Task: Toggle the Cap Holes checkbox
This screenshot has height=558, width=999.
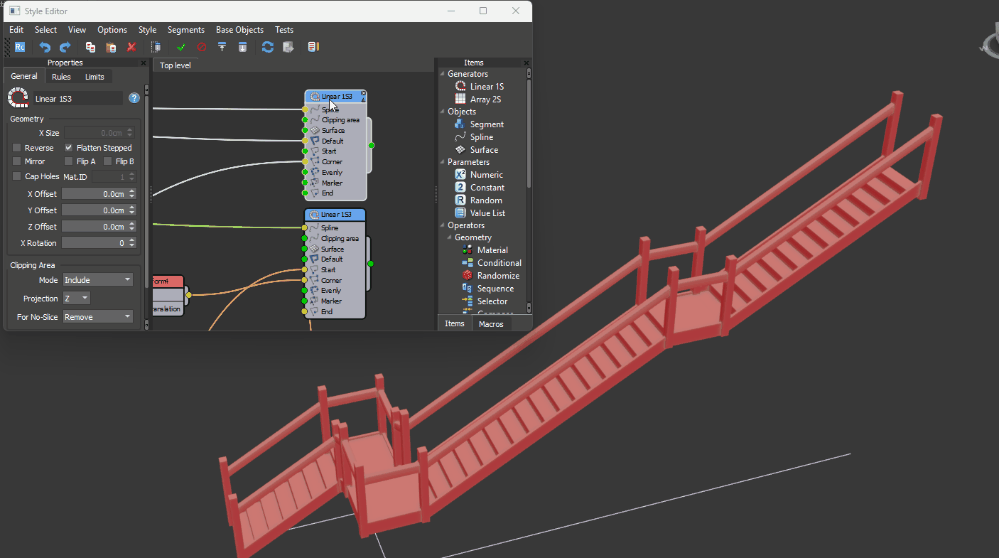Action: click(x=17, y=177)
